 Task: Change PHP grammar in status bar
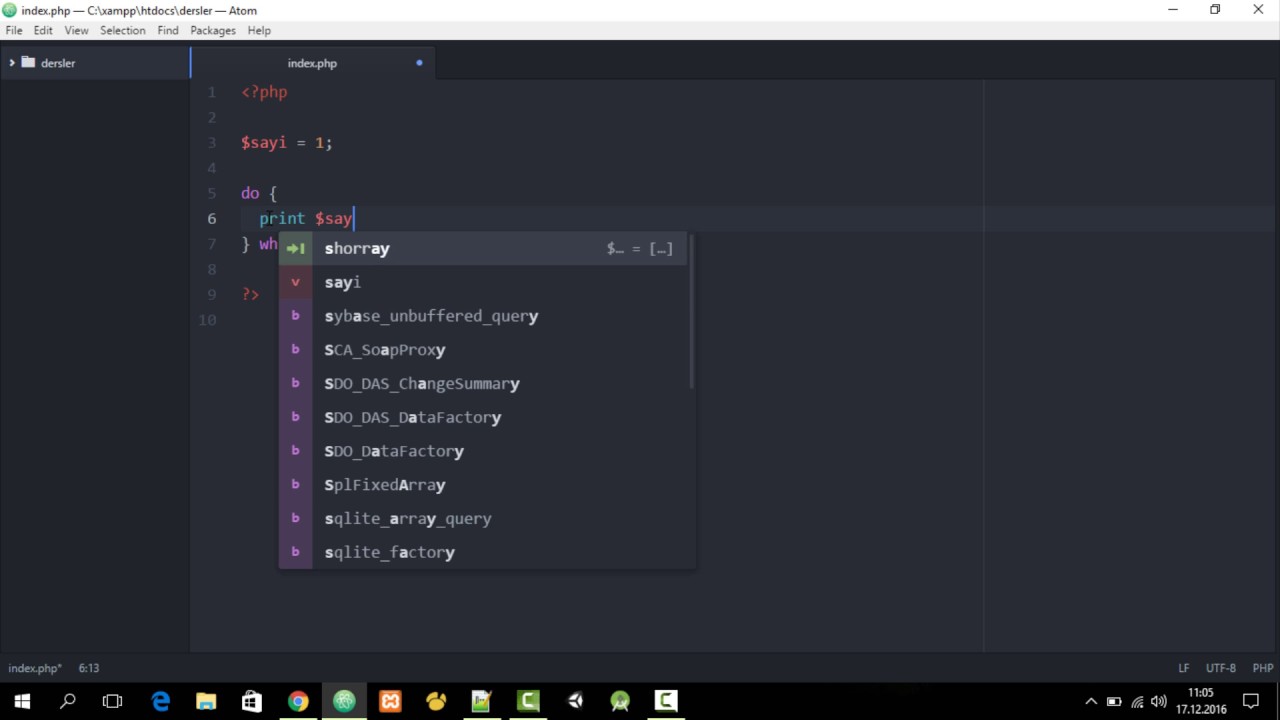pos(1263,668)
